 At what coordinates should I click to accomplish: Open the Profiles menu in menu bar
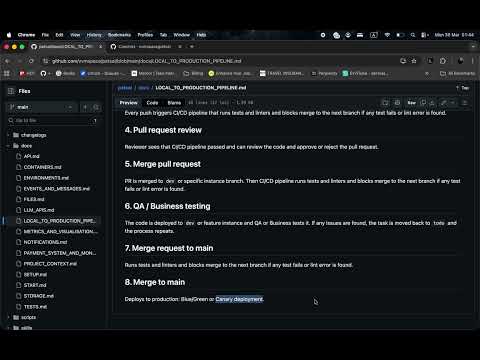coord(145,35)
